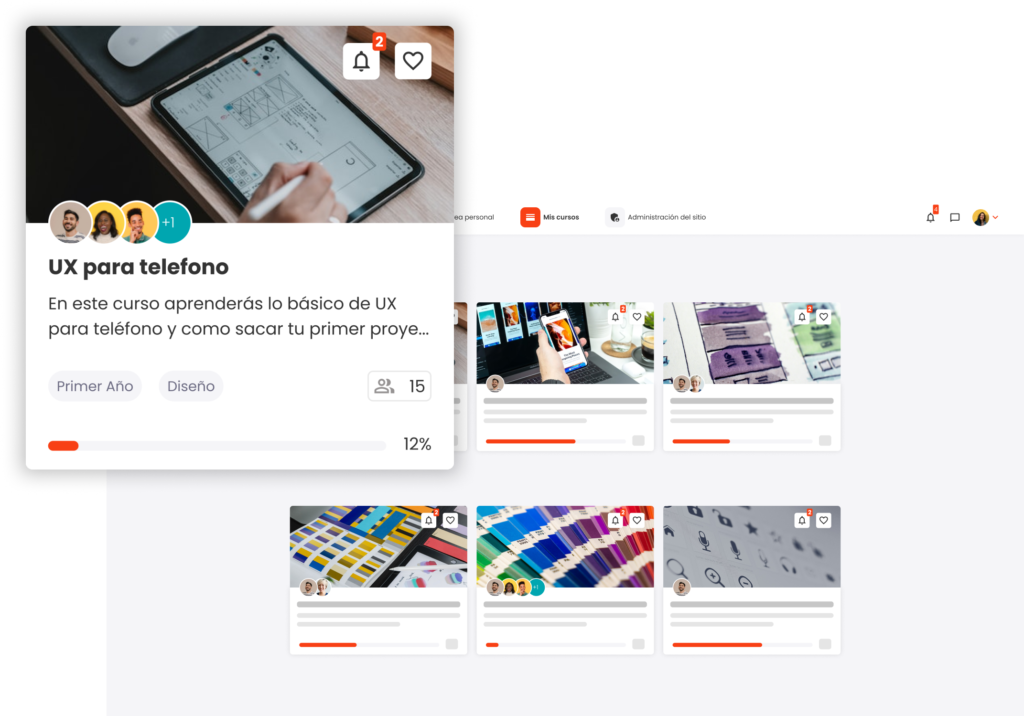Open bell on purple wireframe sketch card
Screen dimensions: 1024x716
[x=802, y=317]
